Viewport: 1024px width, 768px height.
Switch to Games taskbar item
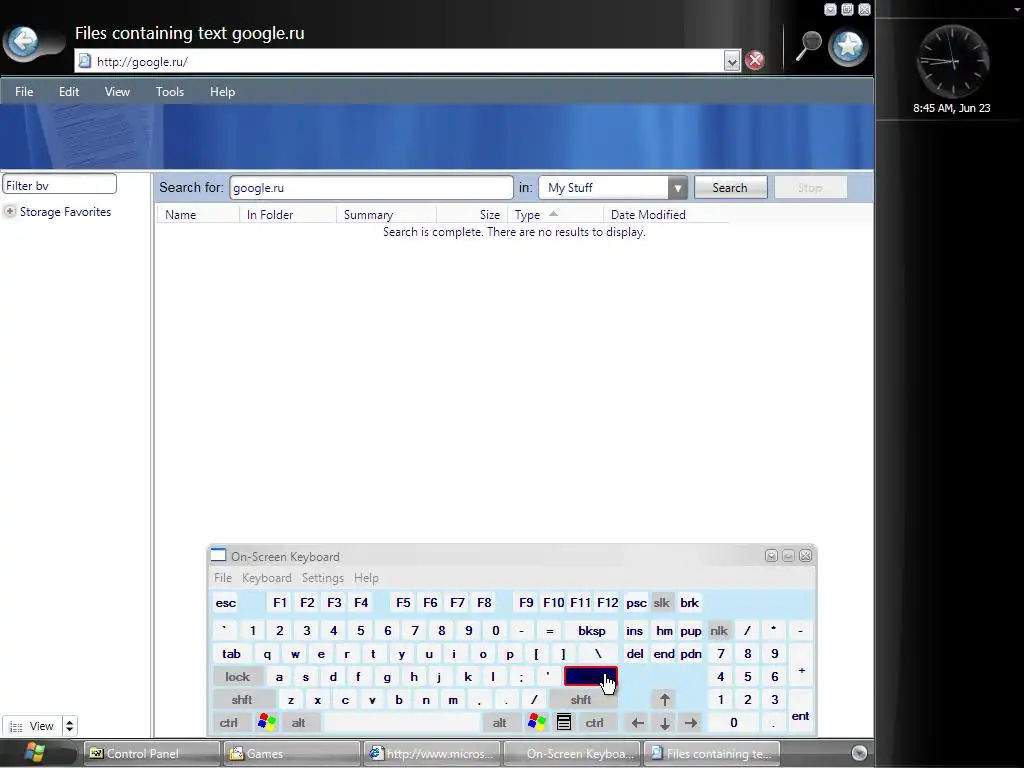[292, 754]
